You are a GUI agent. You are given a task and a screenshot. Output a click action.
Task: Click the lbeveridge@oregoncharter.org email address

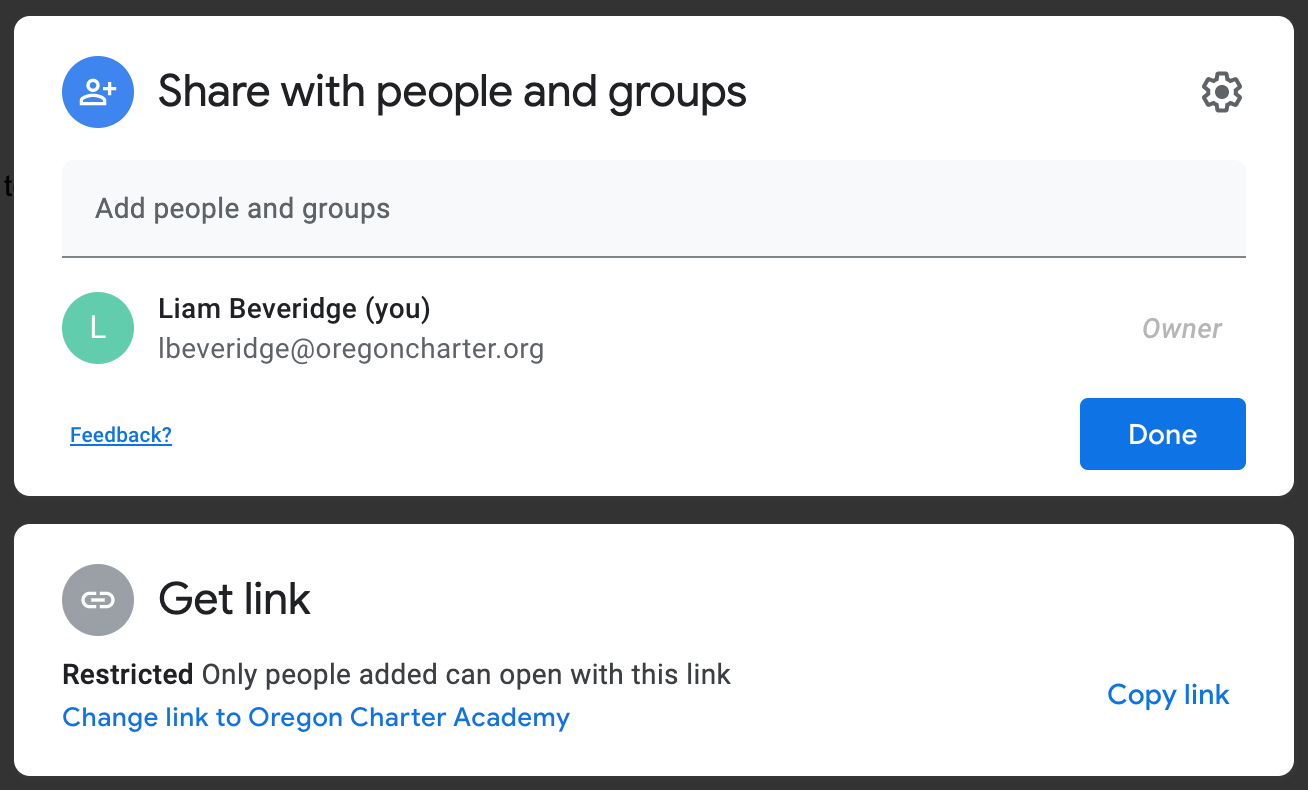click(351, 349)
